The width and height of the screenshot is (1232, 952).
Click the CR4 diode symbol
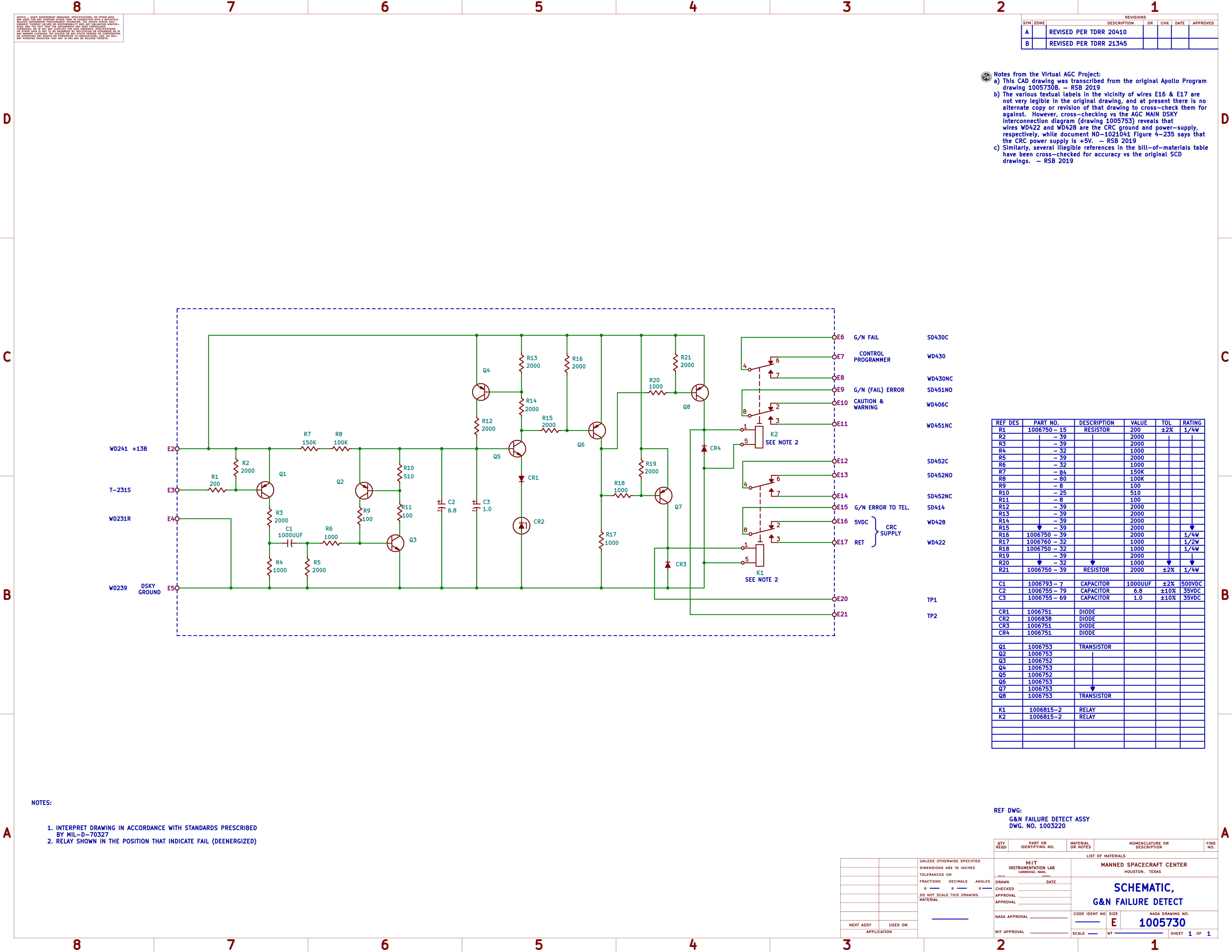[704, 448]
